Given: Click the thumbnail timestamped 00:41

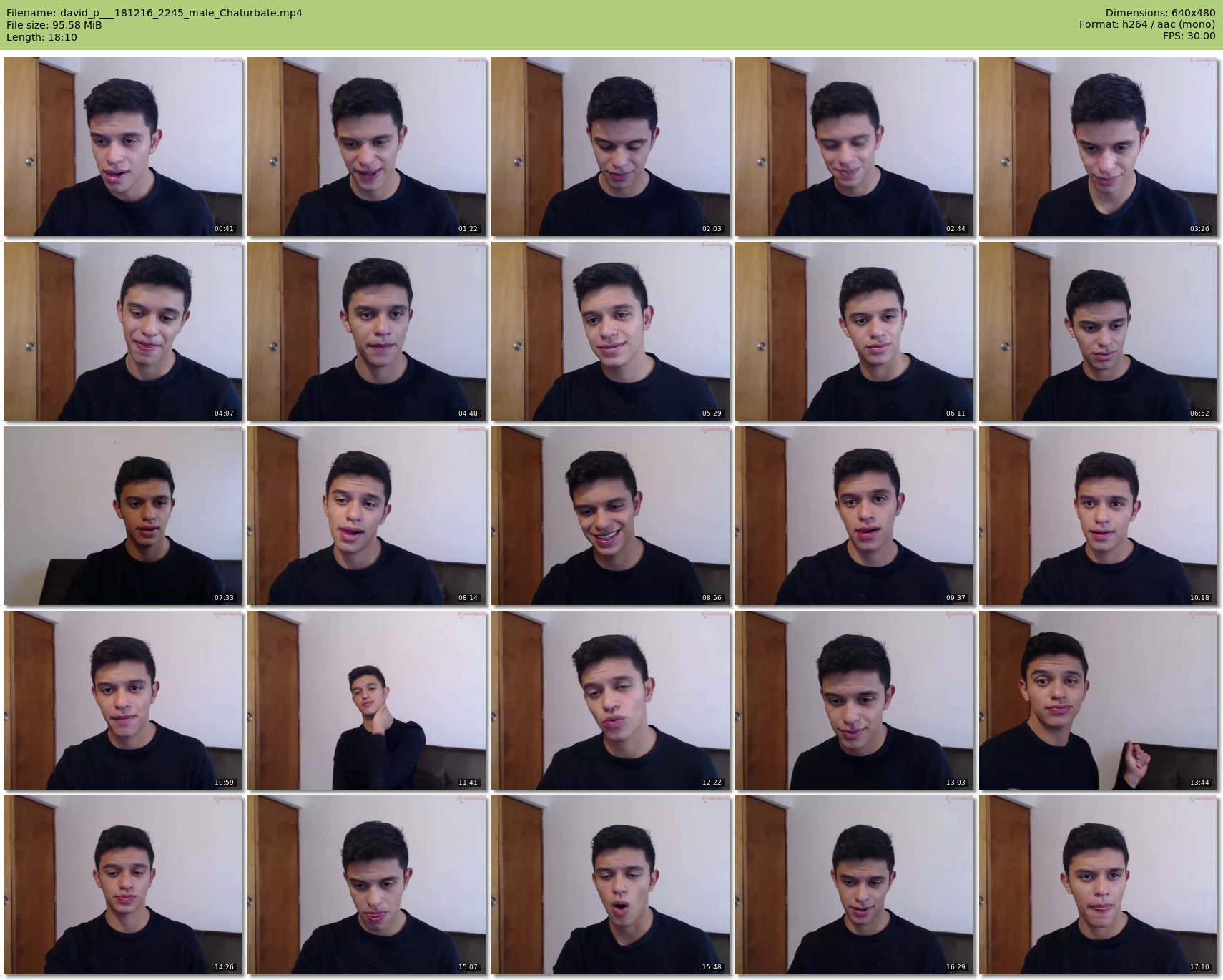Looking at the screenshot, I should [x=123, y=147].
